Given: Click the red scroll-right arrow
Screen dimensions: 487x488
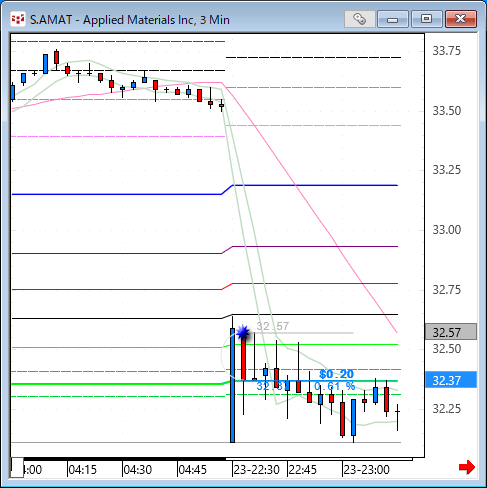Looking at the screenshot, I should pyautogui.click(x=467, y=467).
